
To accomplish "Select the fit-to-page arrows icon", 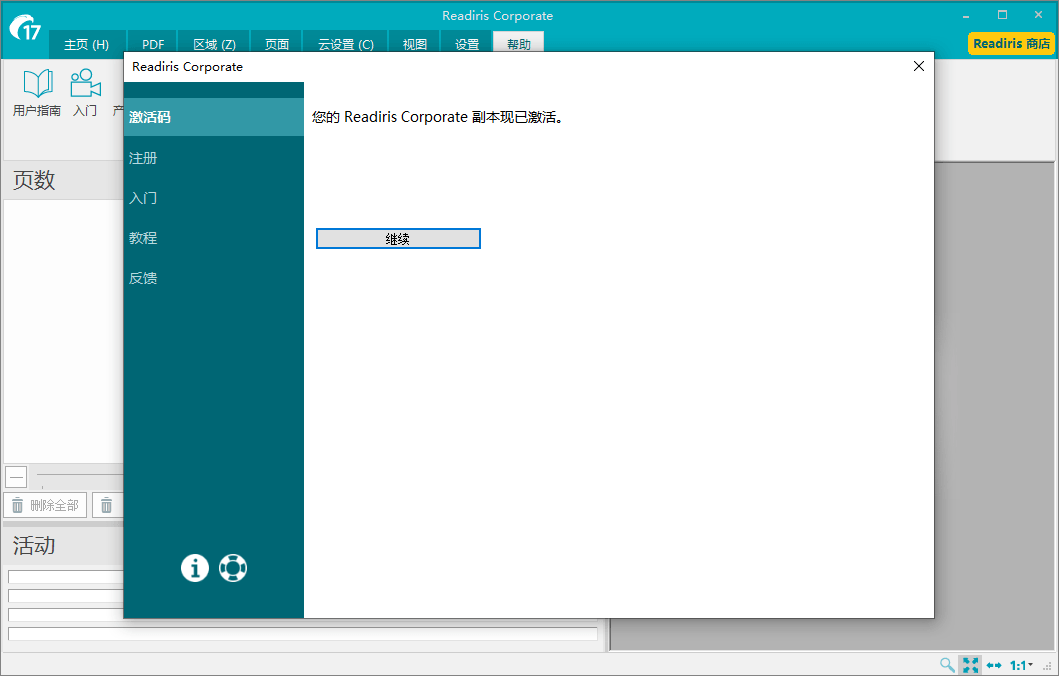I will [970, 665].
